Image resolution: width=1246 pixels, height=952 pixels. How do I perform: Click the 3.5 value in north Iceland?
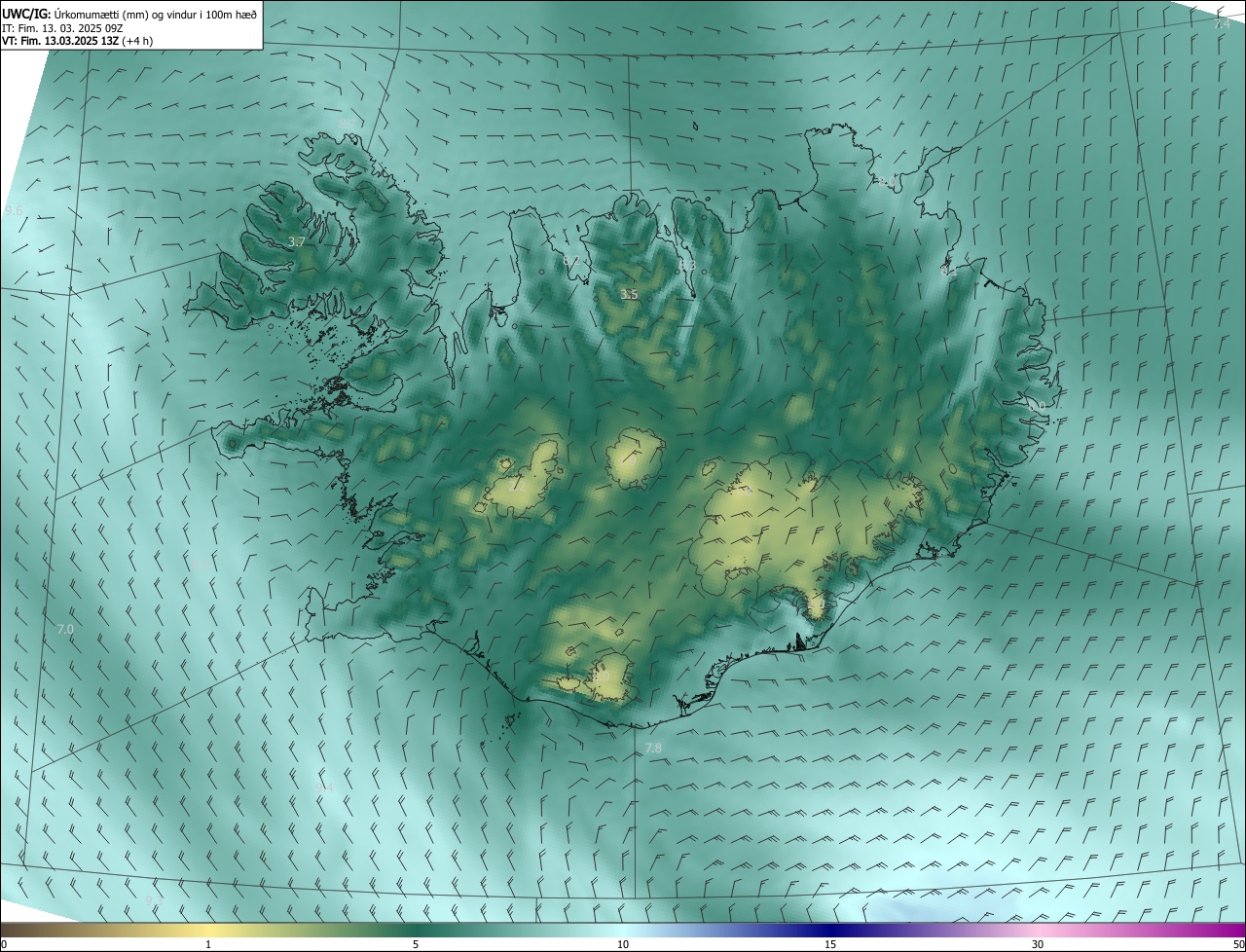coord(629,294)
